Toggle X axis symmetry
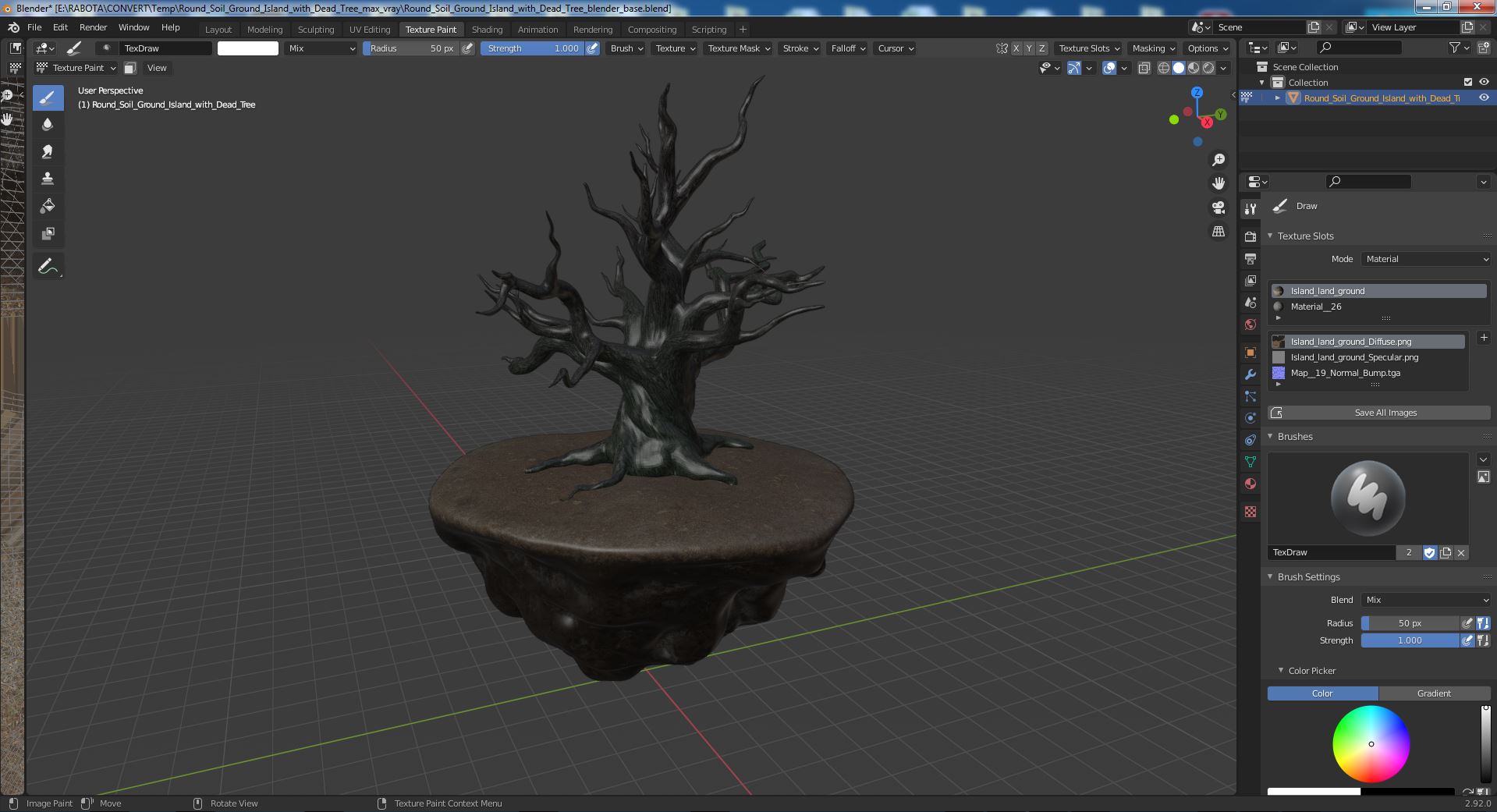 [1016, 48]
